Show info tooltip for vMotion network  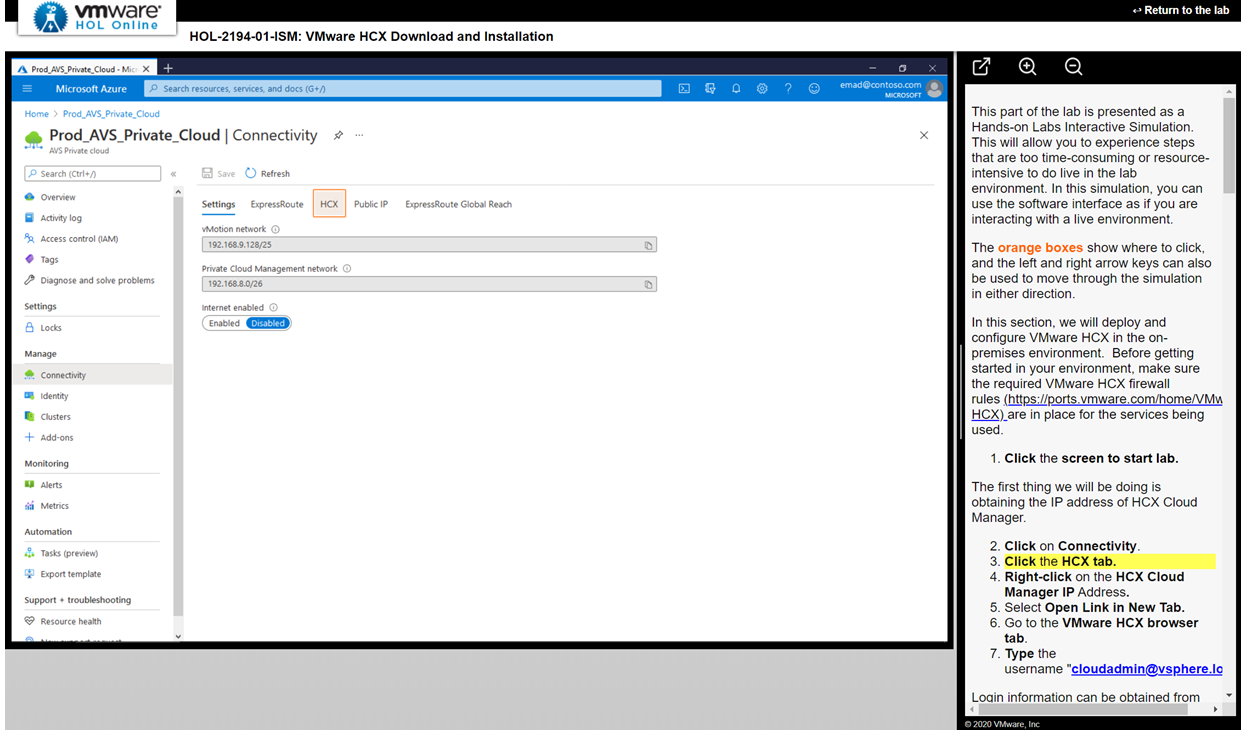tap(276, 230)
